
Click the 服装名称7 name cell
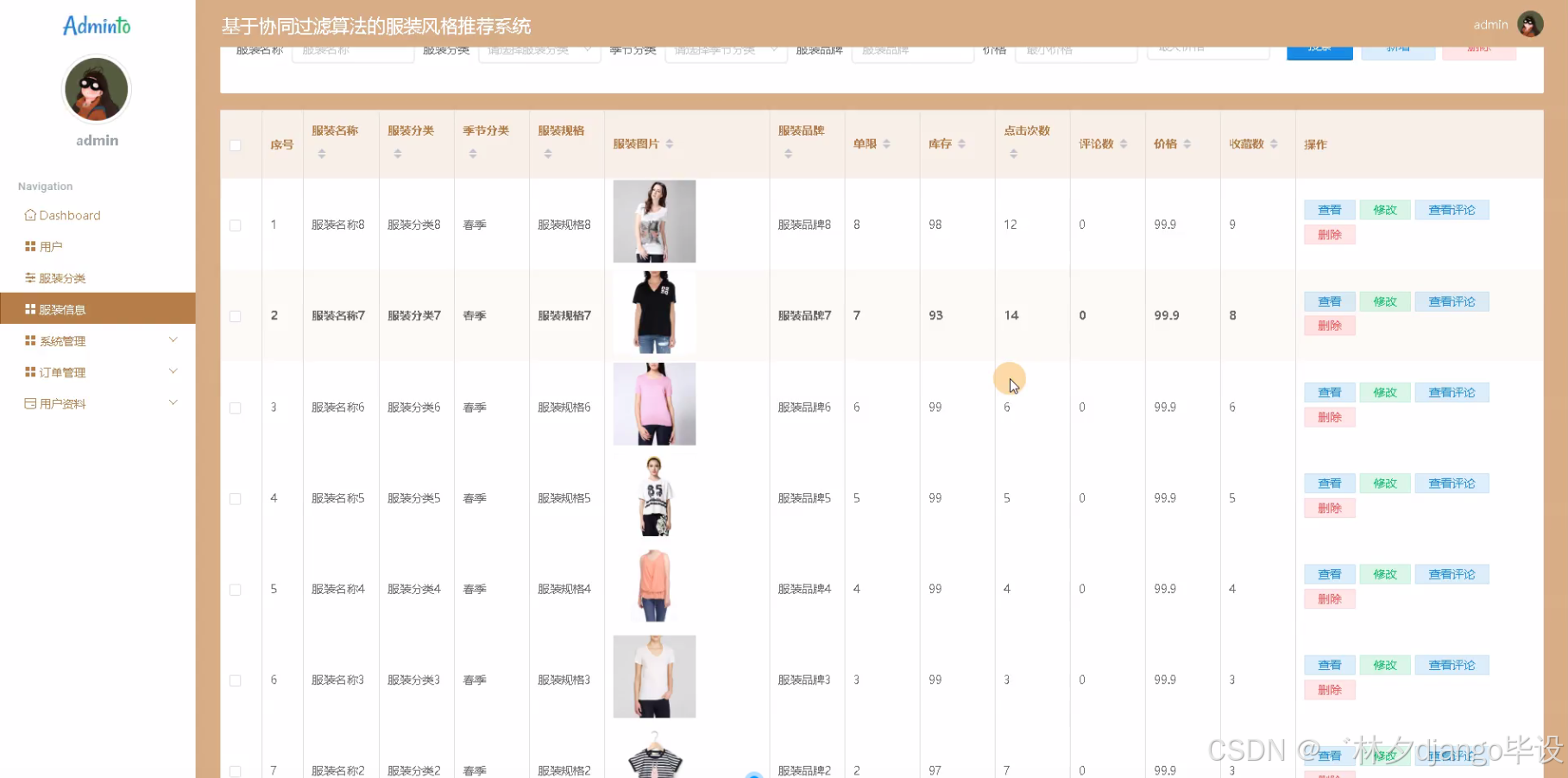[338, 316]
